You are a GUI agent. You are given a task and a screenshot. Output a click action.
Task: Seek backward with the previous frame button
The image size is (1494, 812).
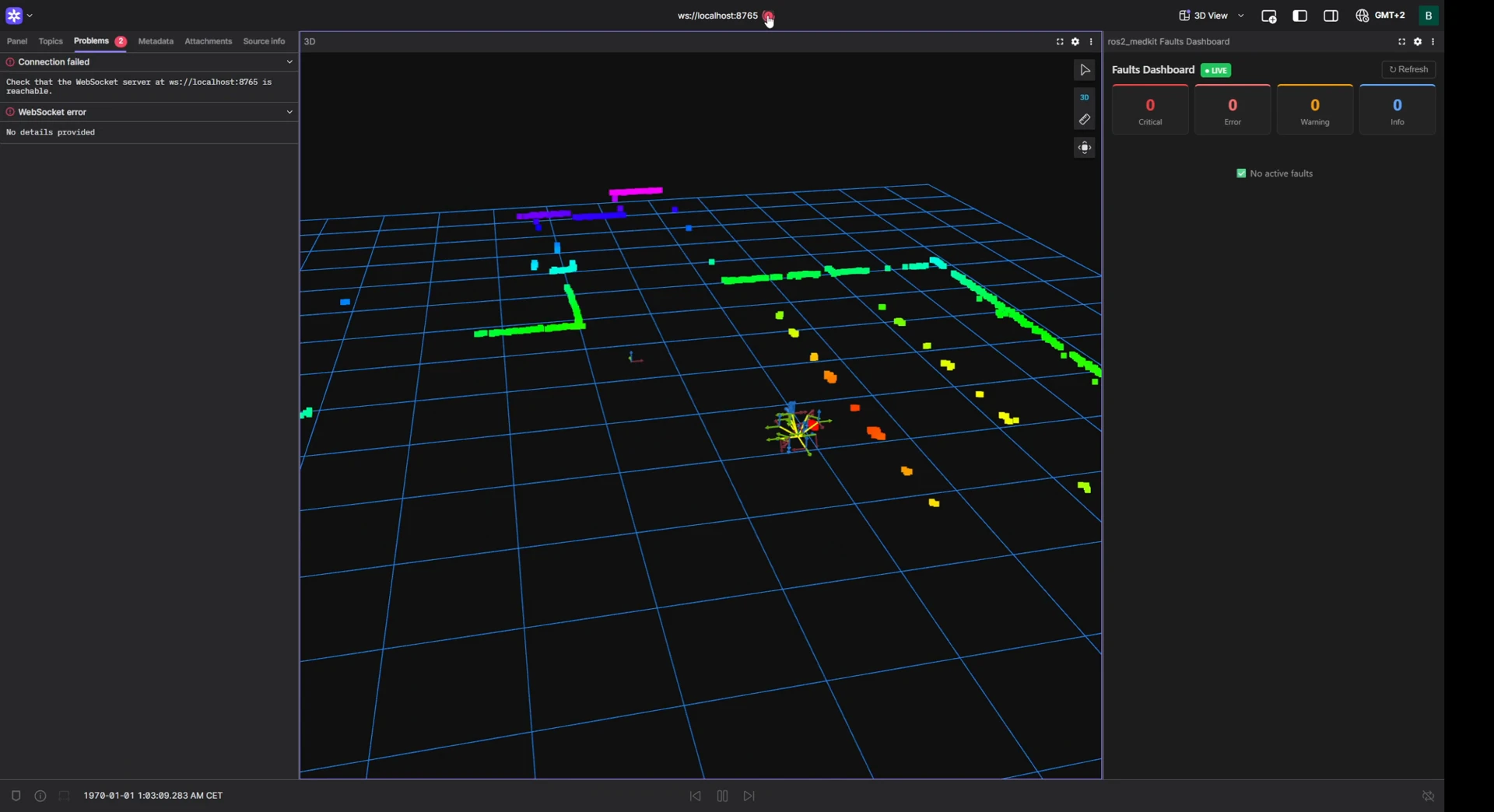coord(695,796)
